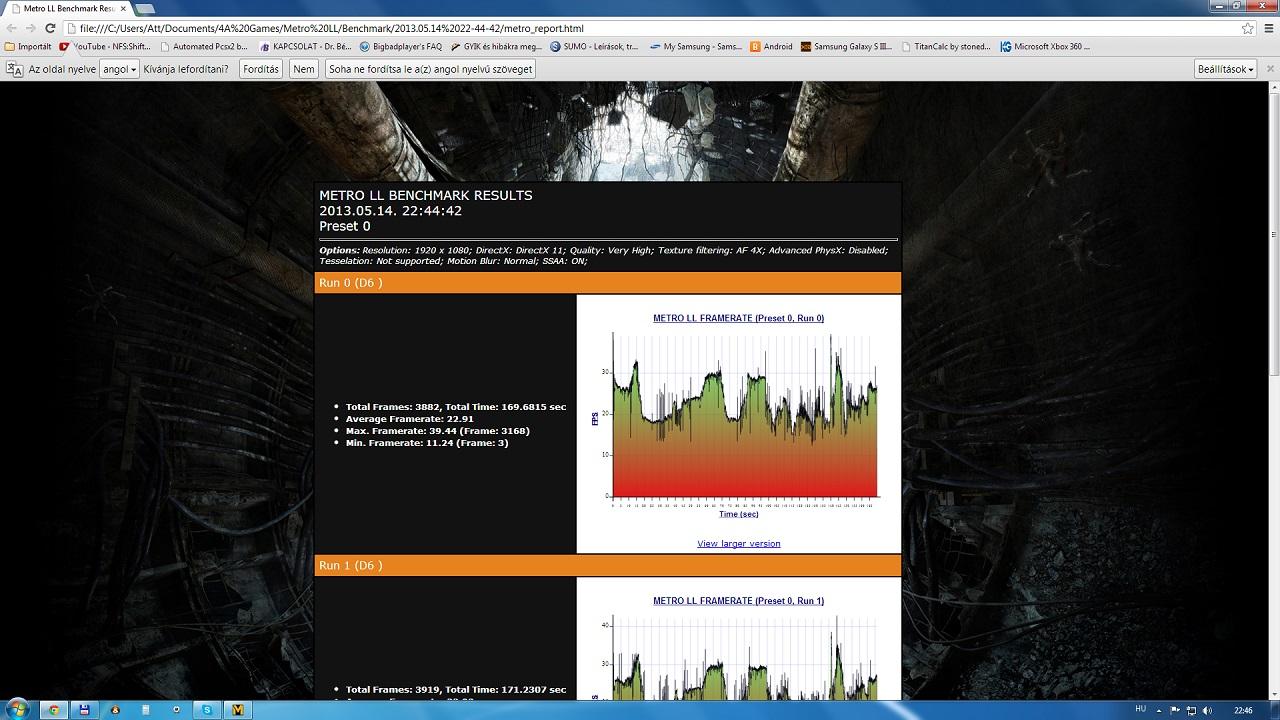The height and width of the screenshot is (720, 1280).
Task: Click the floppy disk icon on the taskbar
Action: [x=85, y=710]
